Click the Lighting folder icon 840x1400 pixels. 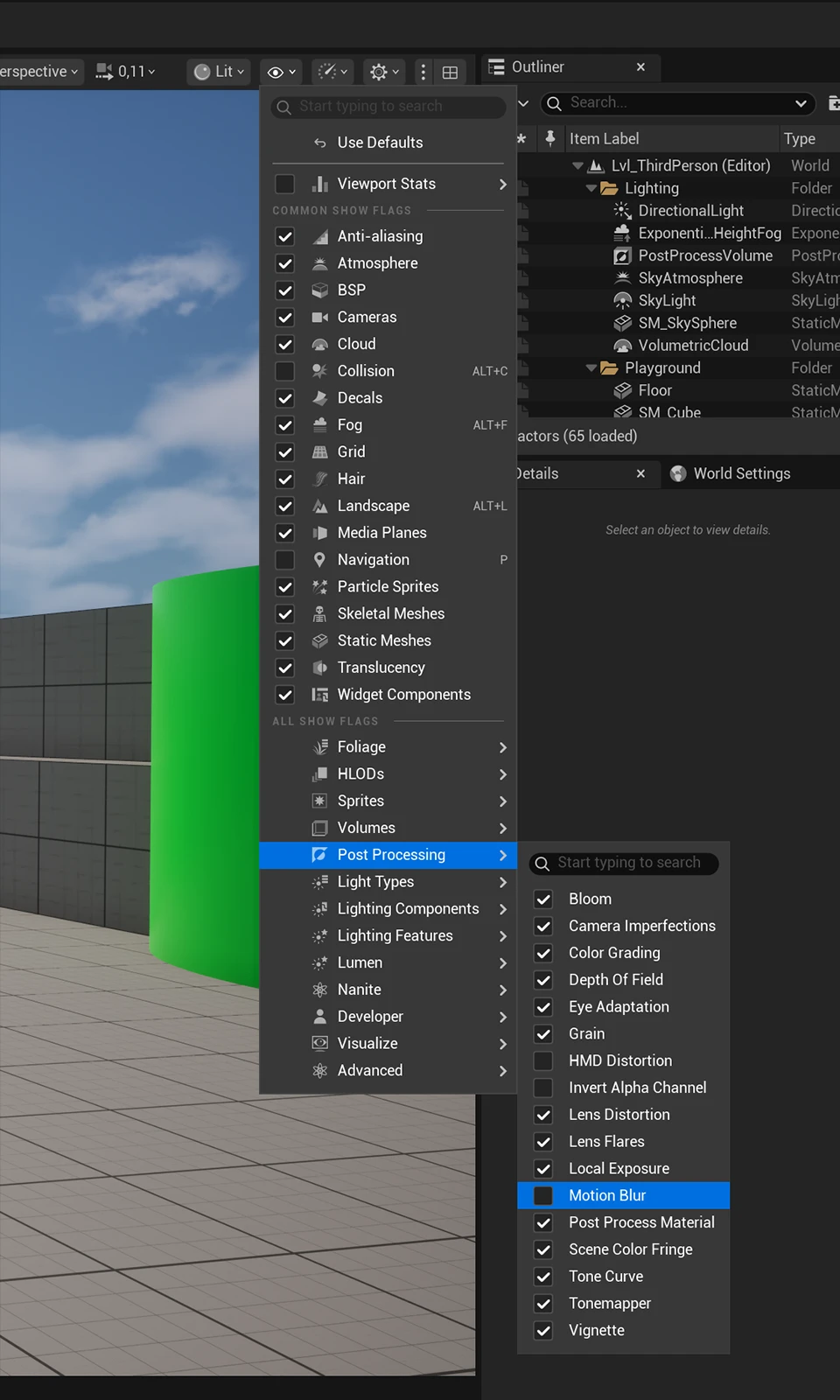[609, 188]
